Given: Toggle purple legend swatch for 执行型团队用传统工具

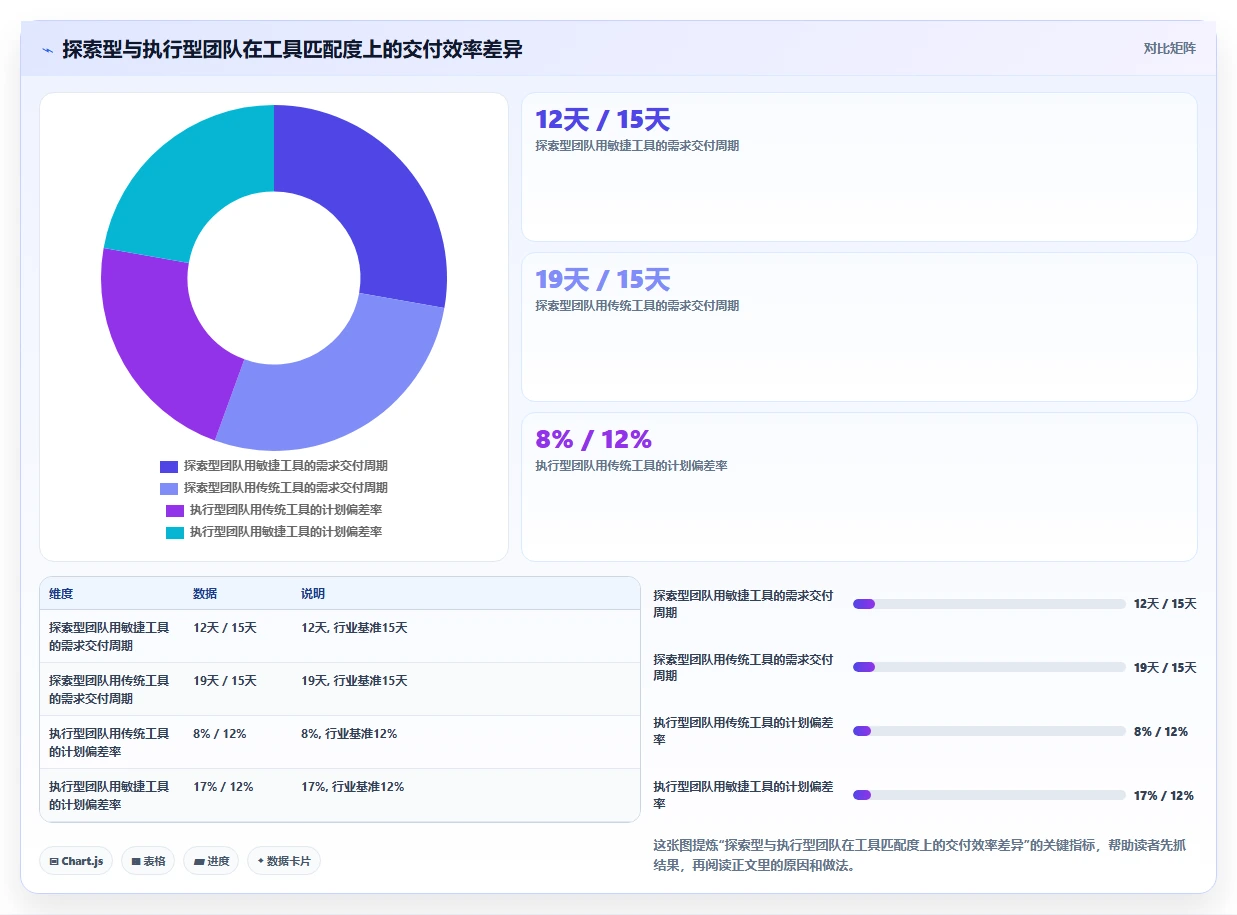Looking at the screenshot, I should click(175, 510).
